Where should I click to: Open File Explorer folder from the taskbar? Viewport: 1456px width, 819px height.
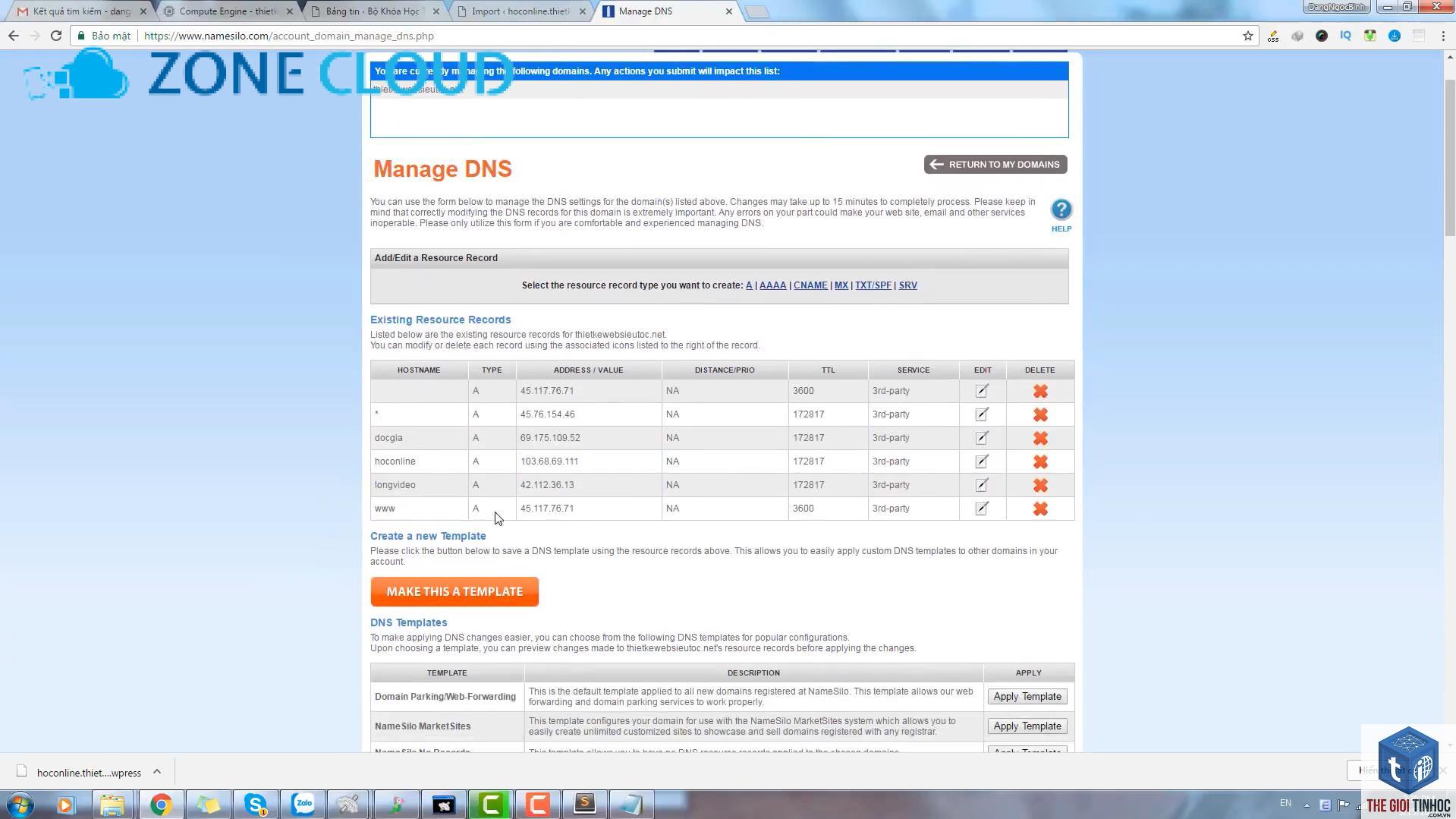112,805
